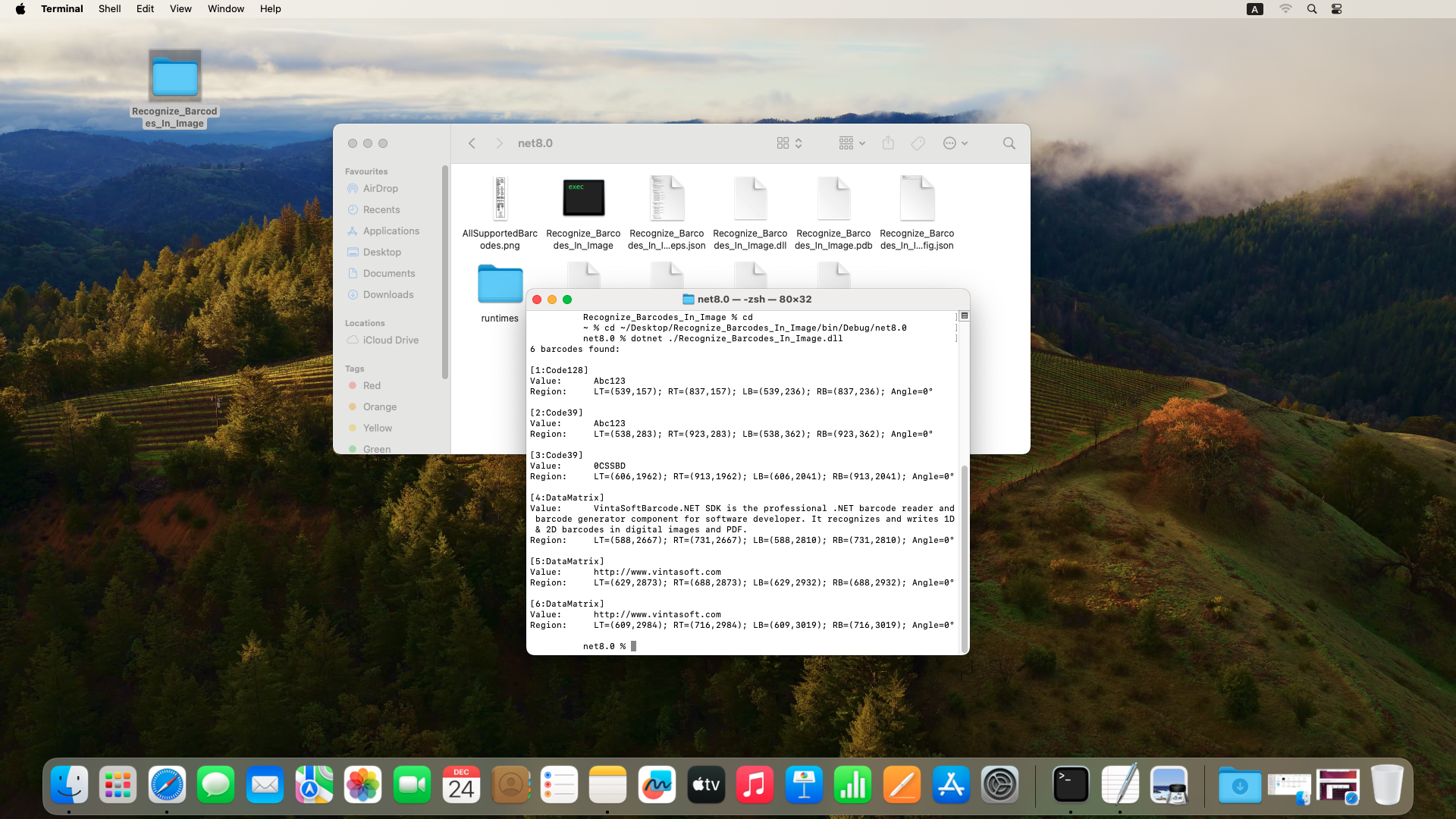This screenshot has width=1456, height=819.
Task: Open the ellipsis action menu dropdown
Action: coord(955,143)
